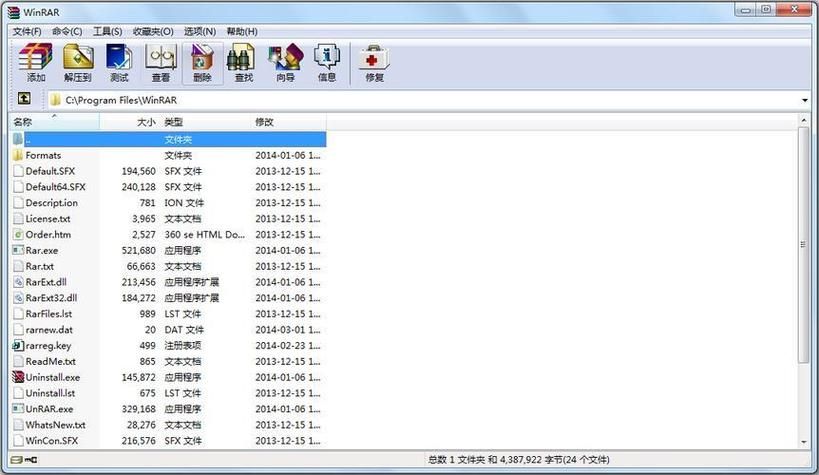
Task: Open the Favorites (收藏夹) menu
Action: click(x=153, y=32)
